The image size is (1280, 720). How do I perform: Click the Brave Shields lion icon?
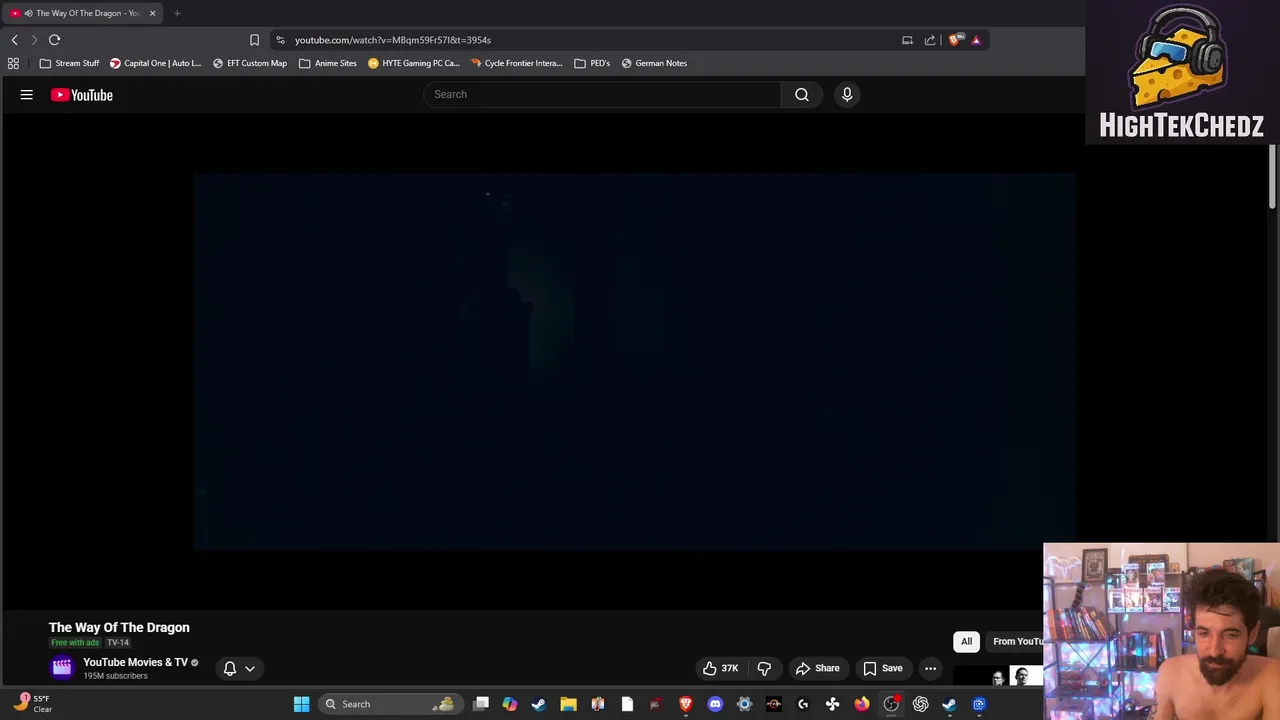pos(955,40)
